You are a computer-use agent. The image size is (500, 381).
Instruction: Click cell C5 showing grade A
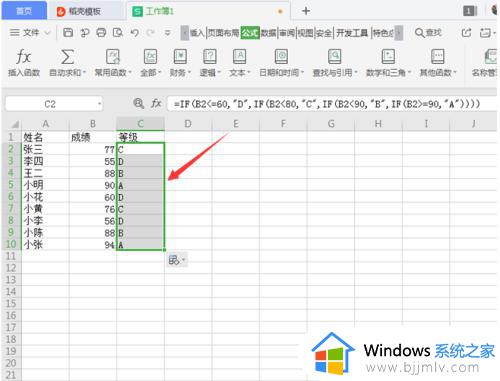tap(140, 185)
